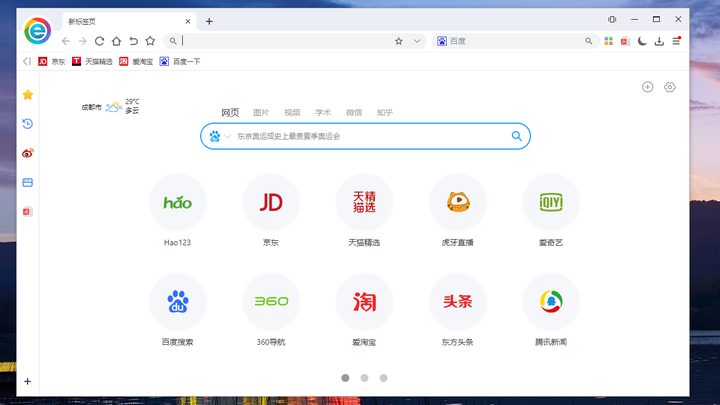Open the main menu hamburger icon
Screen dimensions: 720x405
coord(676,41)
